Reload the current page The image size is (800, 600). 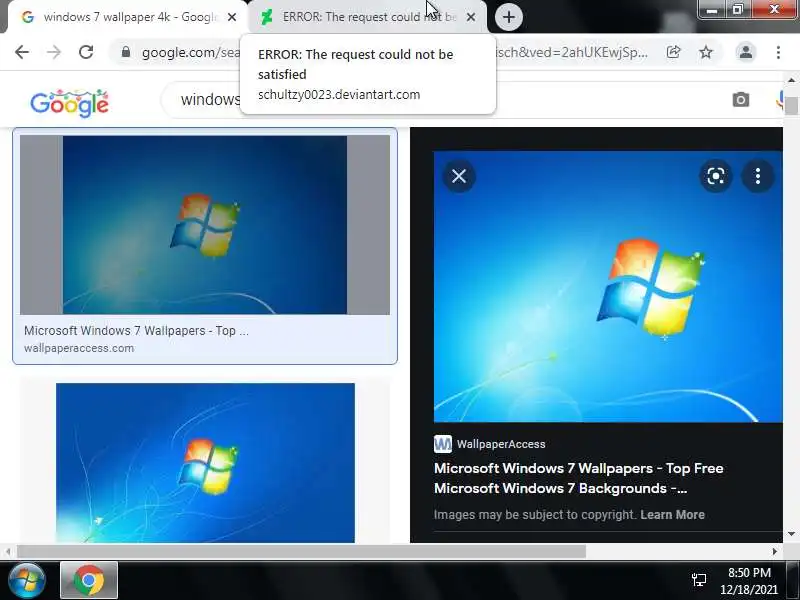pos(86,52)
